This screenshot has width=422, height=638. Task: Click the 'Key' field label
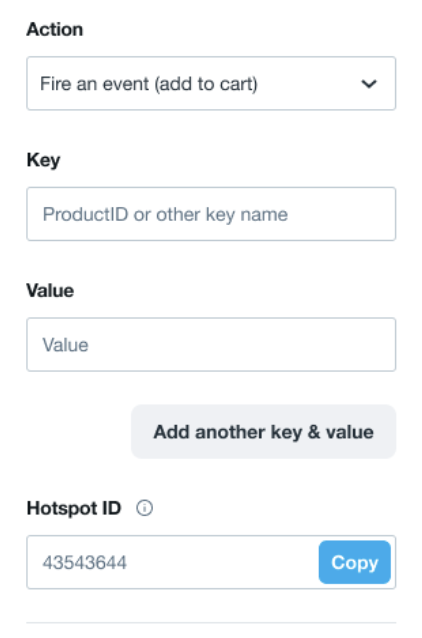44,160
